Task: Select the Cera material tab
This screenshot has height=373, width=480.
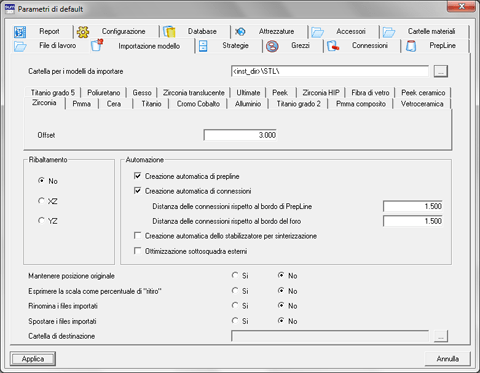Action: point(114,104)
